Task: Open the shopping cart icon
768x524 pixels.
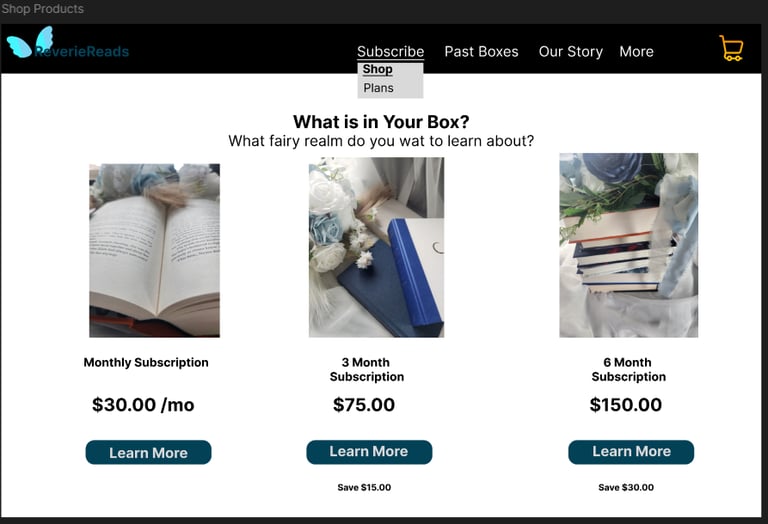Action: coord(731,48)
